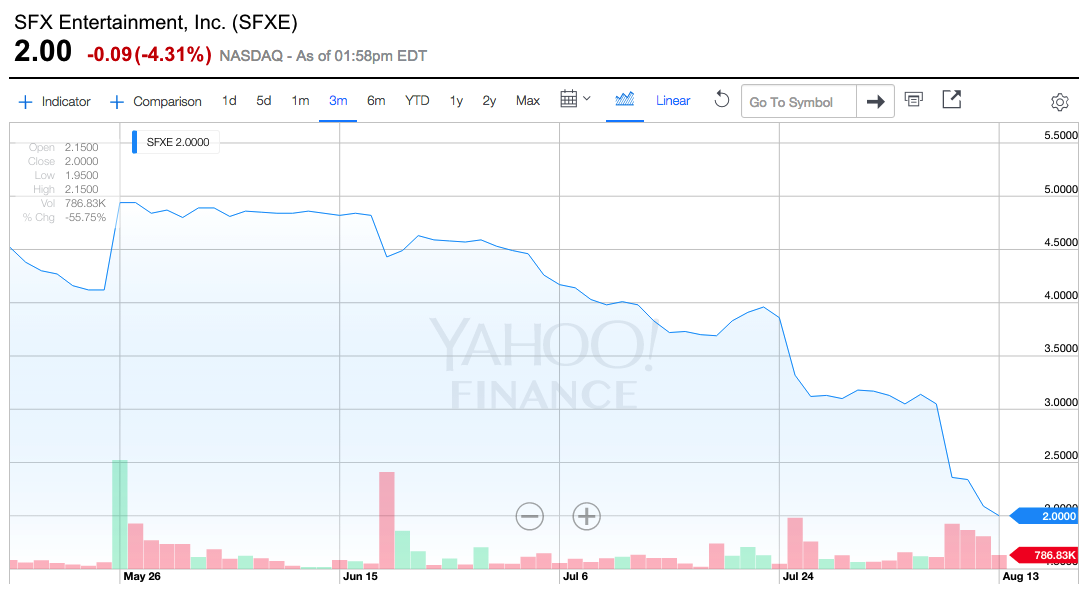Open chart in pop-out window
Viewport: 1090px width, 612px height.
click(952, 100)
